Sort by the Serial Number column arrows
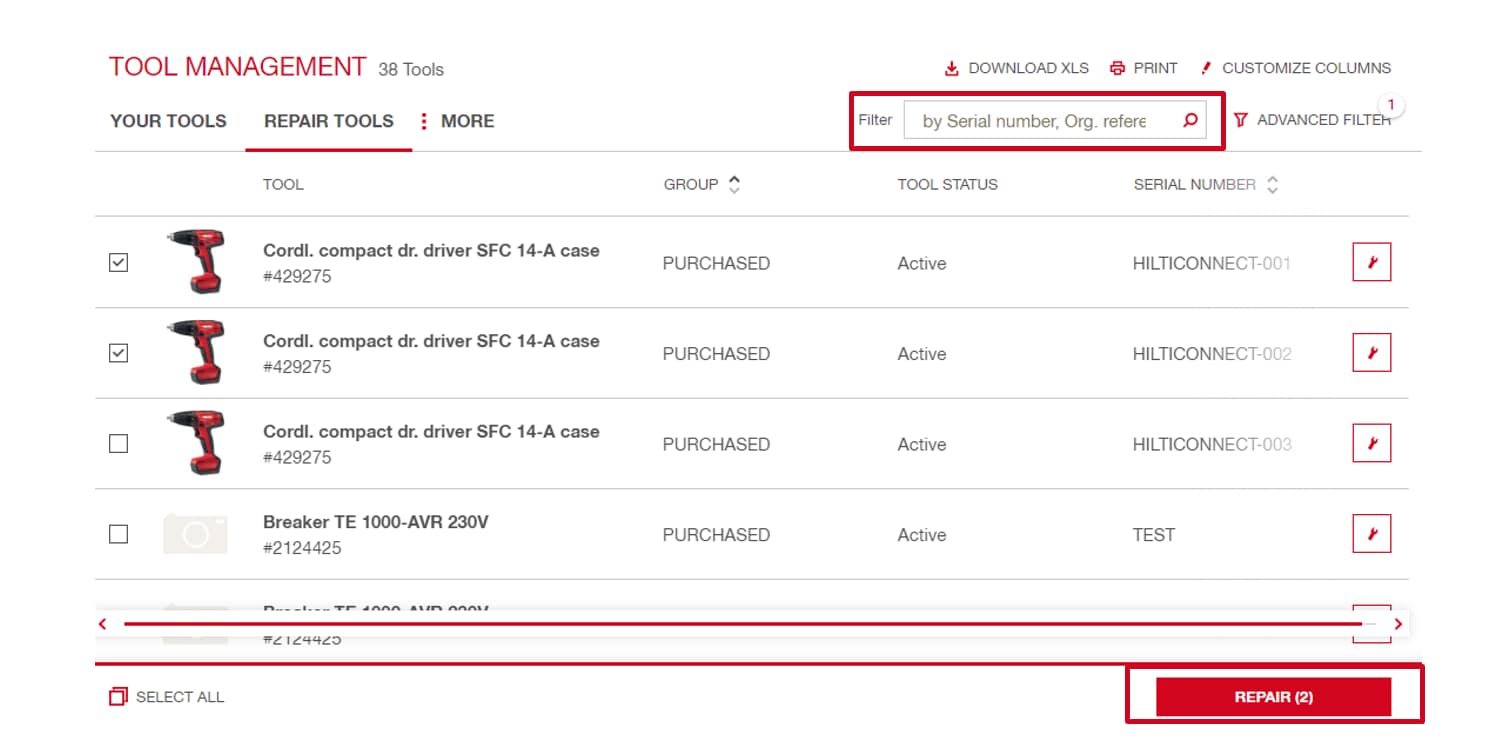Screen dimensions: 1494x745 coord(1272,185)
